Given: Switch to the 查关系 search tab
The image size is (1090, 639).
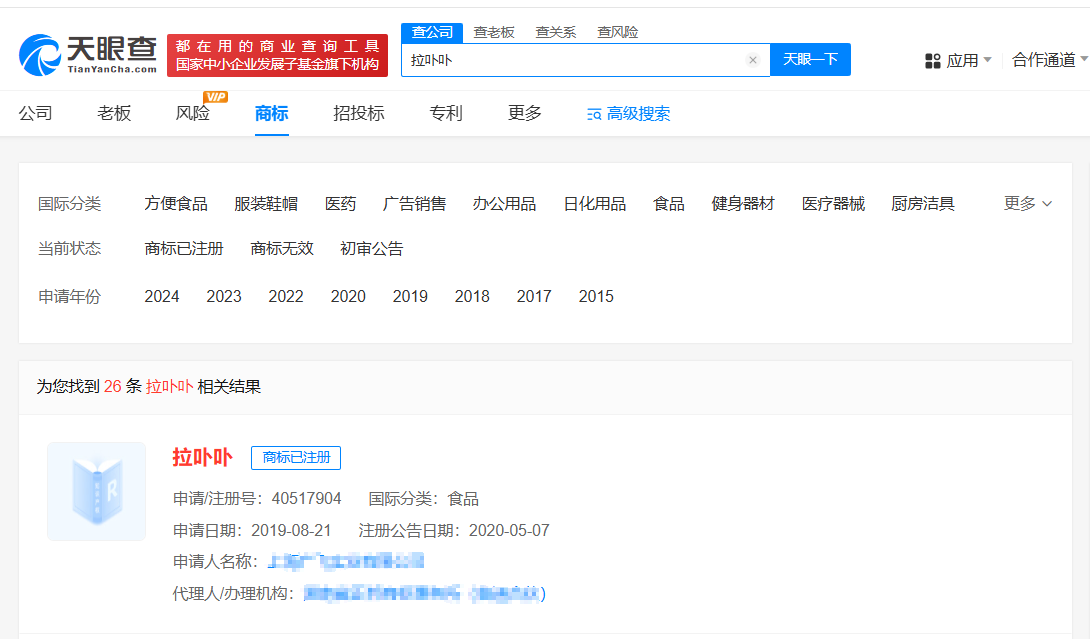Looking at the screenshot, I should 556,32.
